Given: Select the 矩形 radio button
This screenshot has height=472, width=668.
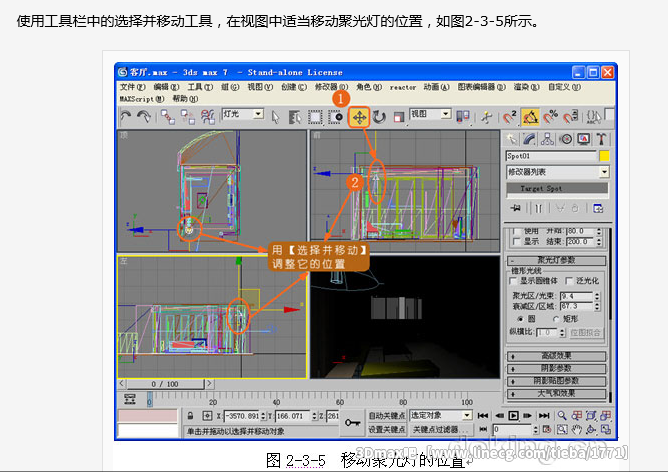Looking at the screenshot, I should point(555,319).
